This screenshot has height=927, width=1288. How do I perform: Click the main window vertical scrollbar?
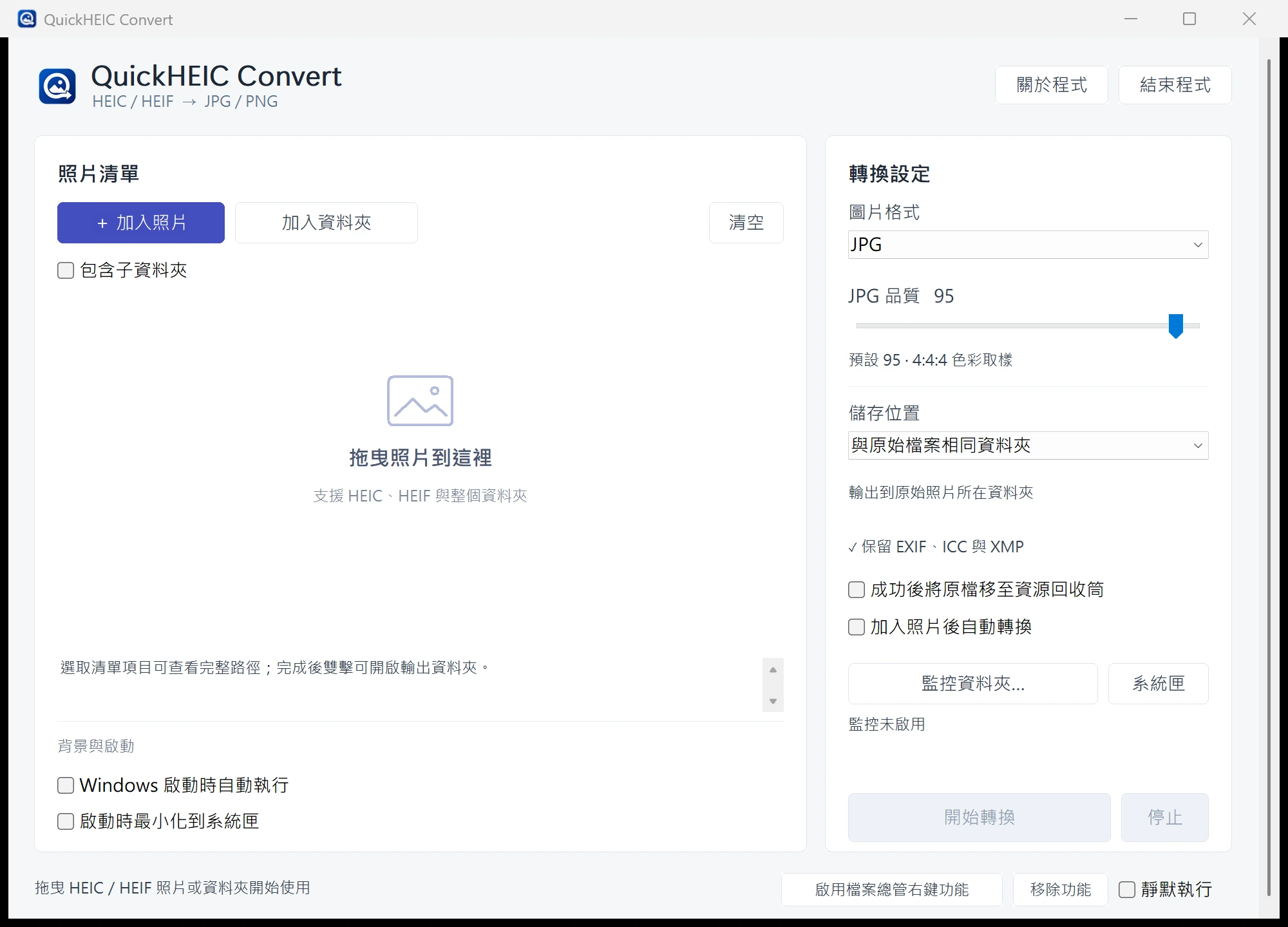1269,476
